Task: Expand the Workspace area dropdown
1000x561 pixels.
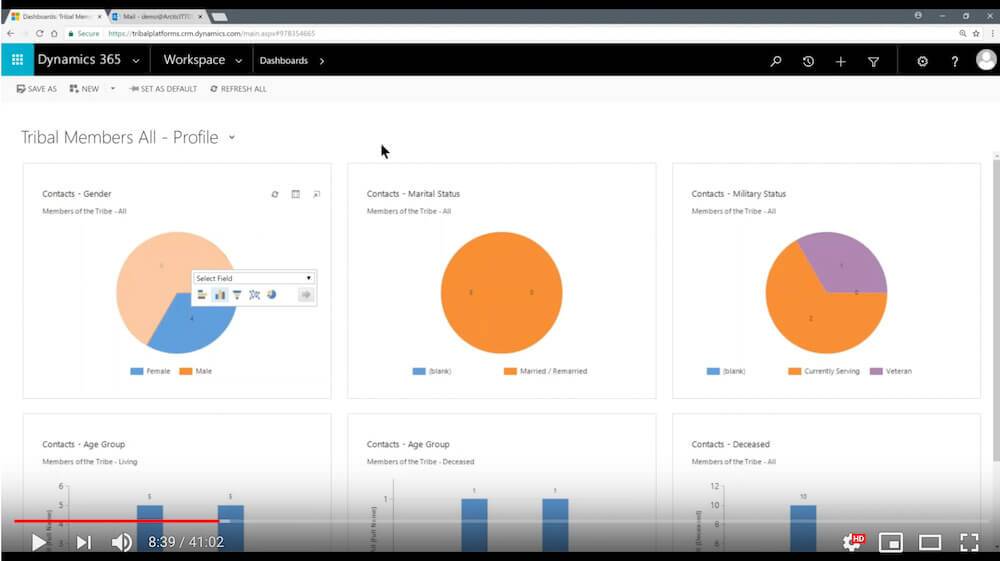Action: [239, 61]
